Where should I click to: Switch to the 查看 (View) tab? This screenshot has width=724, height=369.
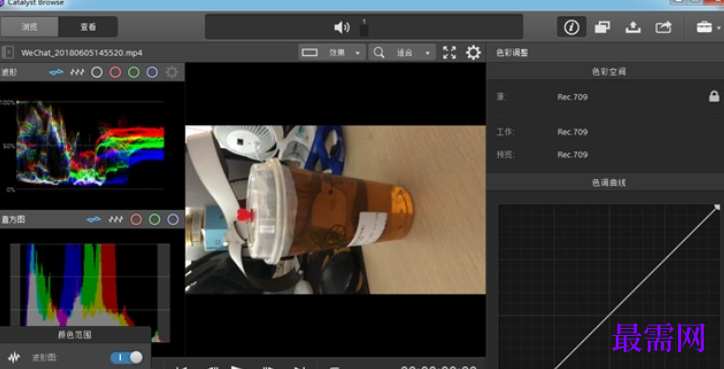[88, 27]
